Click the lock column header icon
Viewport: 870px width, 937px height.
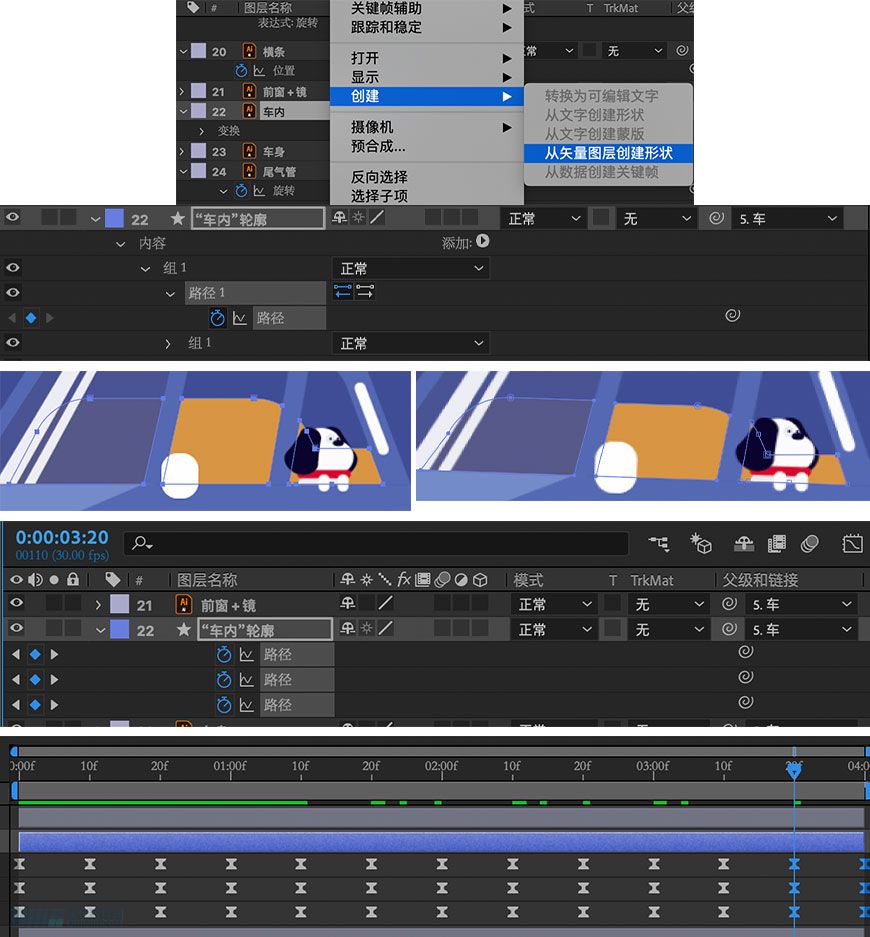73,579
